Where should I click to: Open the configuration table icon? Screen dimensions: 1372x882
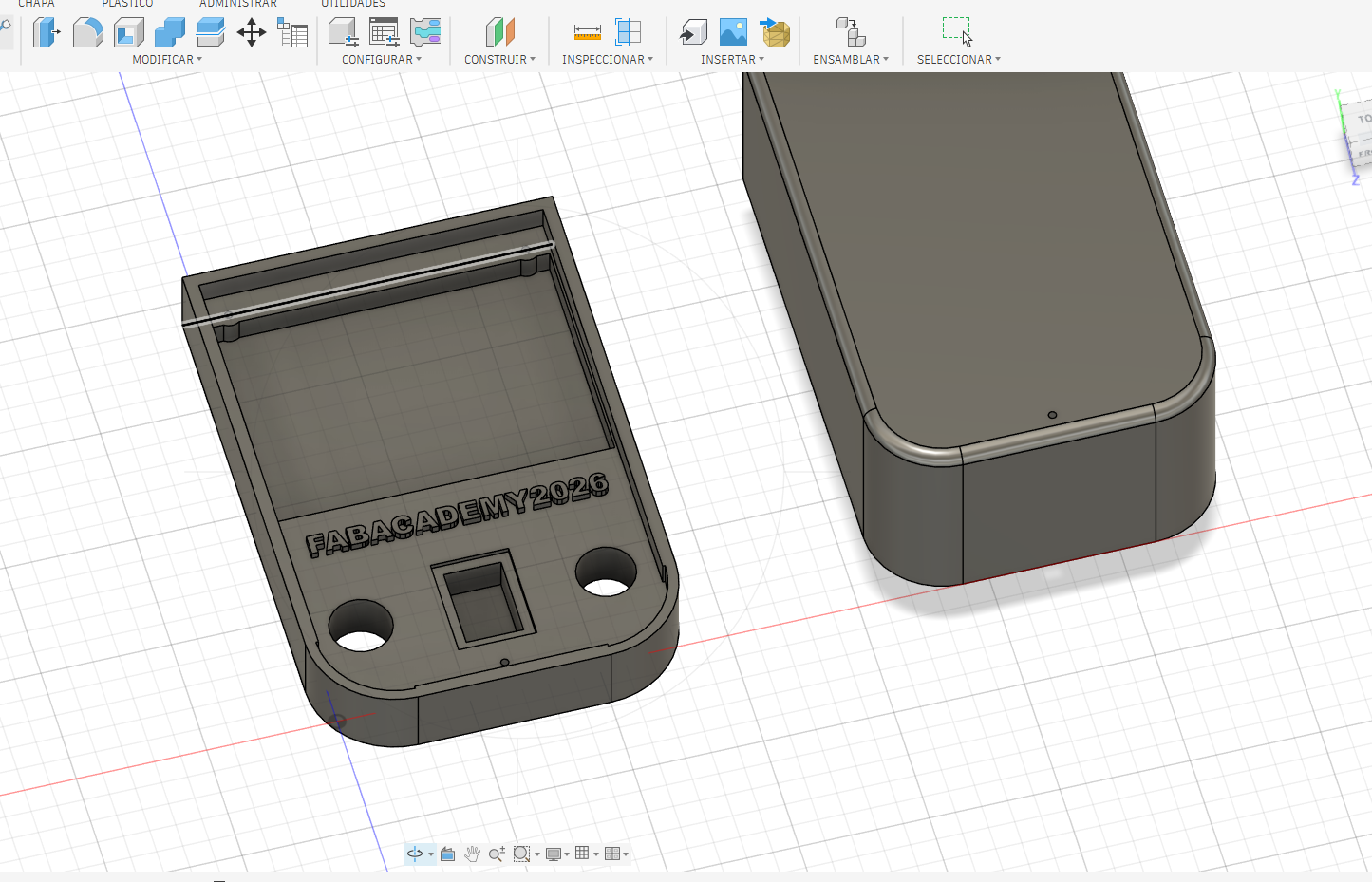(x=385, y=32)
